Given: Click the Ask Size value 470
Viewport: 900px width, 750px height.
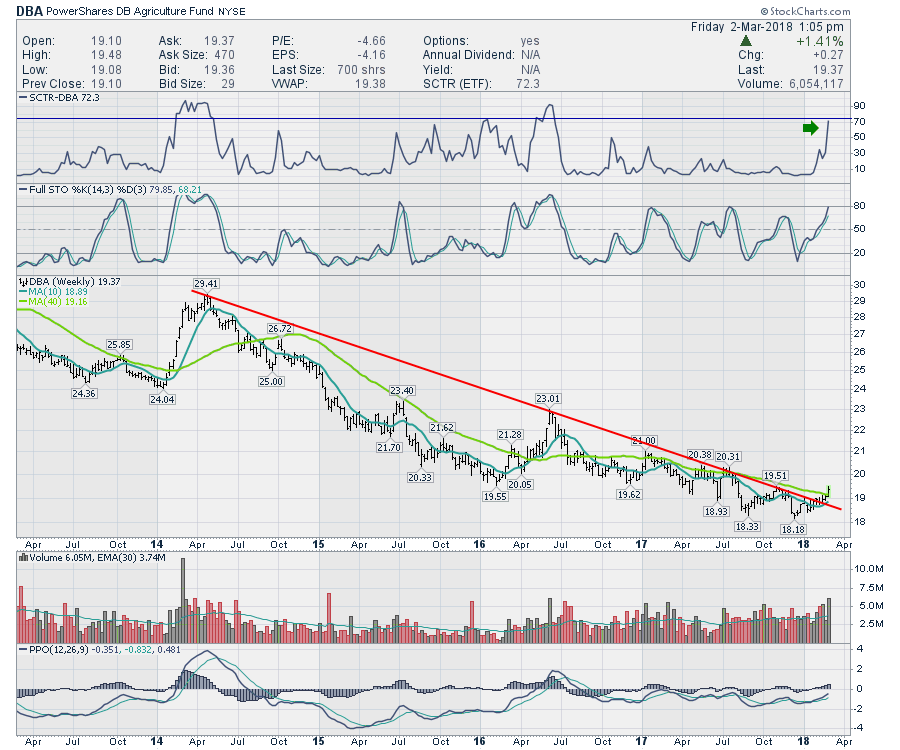Looking at the screenshot, I should (224, 55).
